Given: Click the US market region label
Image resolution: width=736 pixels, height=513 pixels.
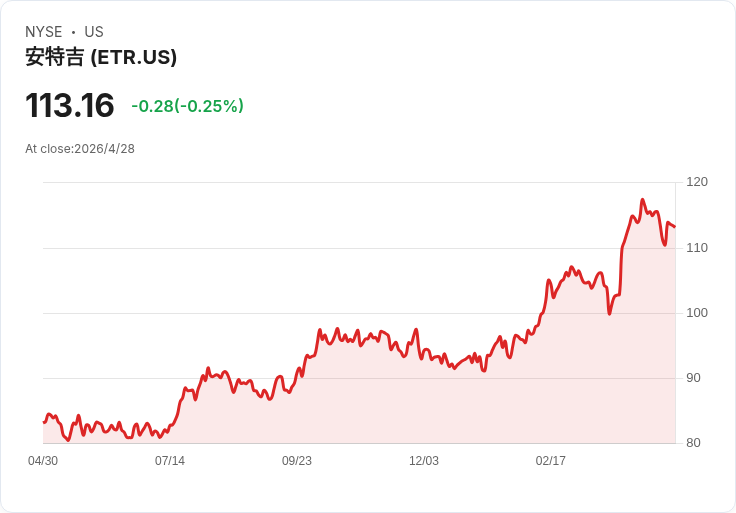Looking at the screenshot, I should point(94,32).
